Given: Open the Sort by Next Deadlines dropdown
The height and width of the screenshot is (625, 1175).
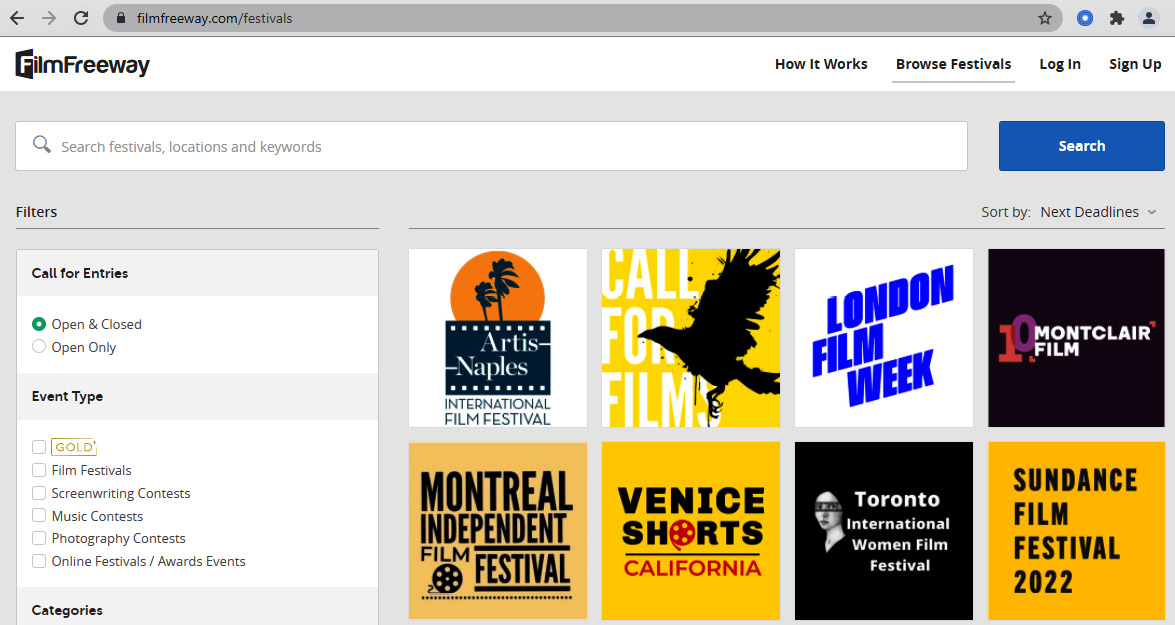Looking at the screenshot, I should click(1099, 212).
